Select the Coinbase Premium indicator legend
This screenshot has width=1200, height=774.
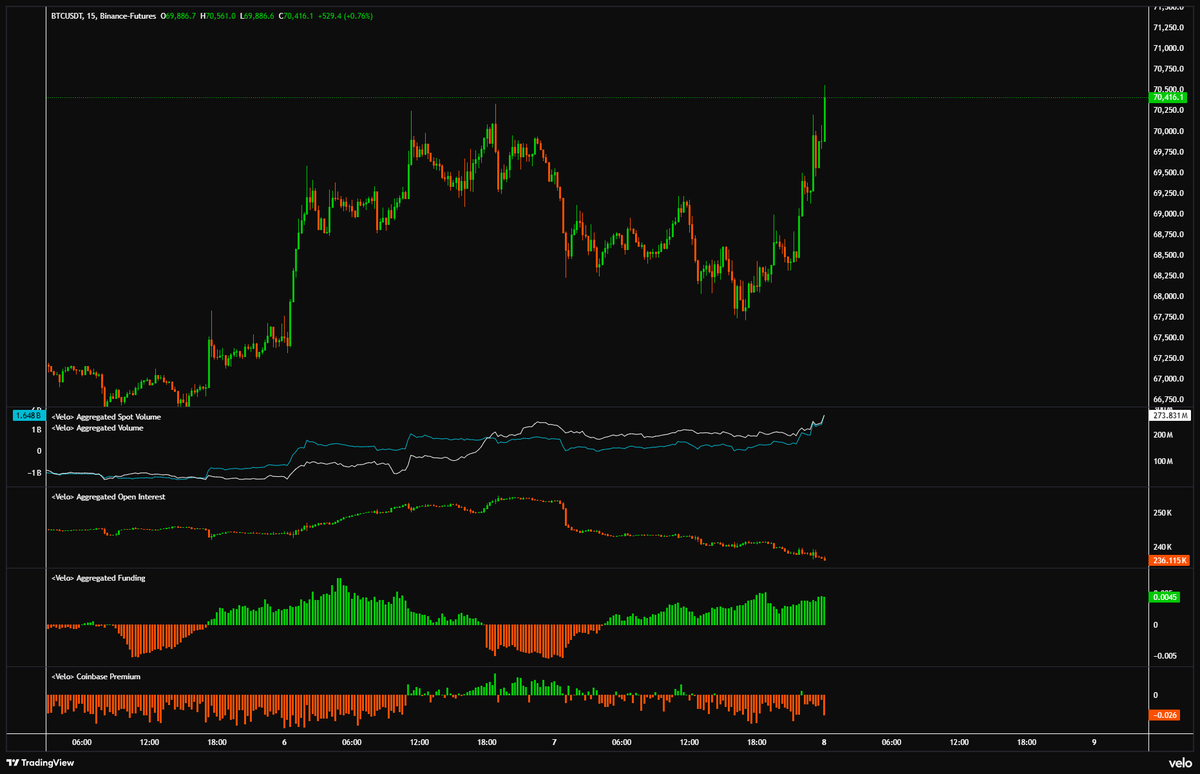click(x=96, y=677)
